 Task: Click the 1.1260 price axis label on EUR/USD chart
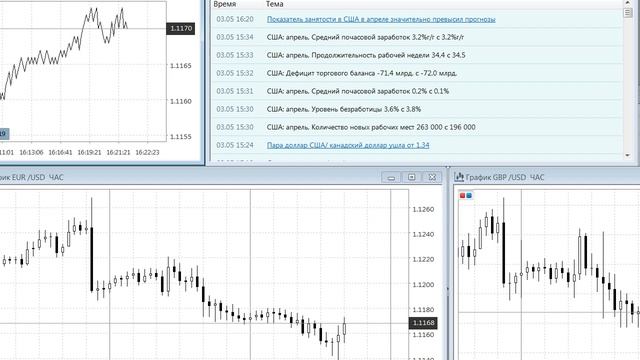click(x=423, y=209)
